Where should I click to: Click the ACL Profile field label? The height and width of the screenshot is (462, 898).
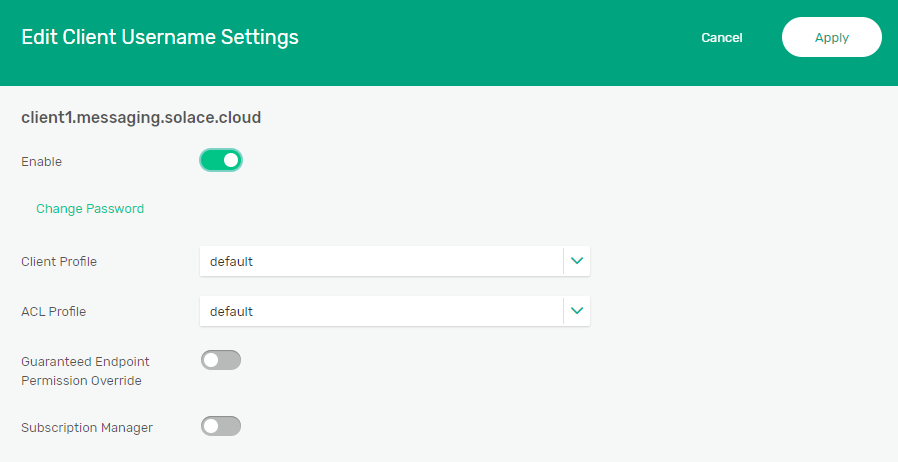point(54,312)
